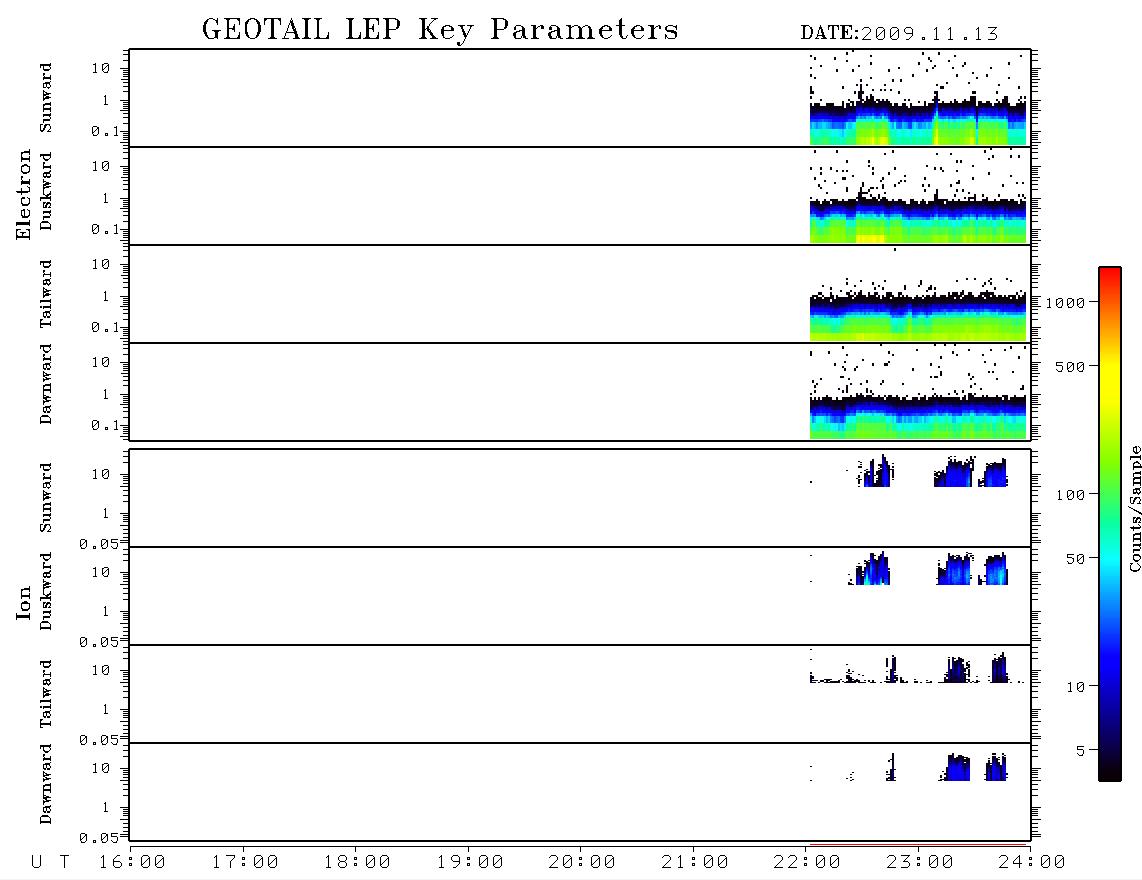Click the 1000 value on color bar scale

click(x=1065, y=303)
